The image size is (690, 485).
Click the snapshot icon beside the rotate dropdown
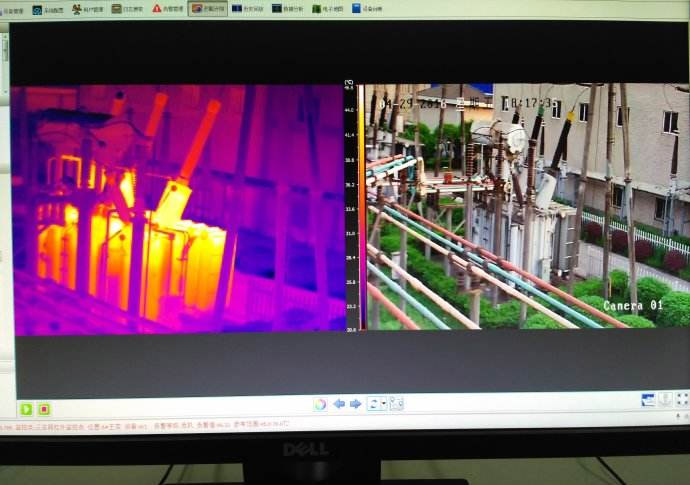pyautogui.click(x=396, y=404)
